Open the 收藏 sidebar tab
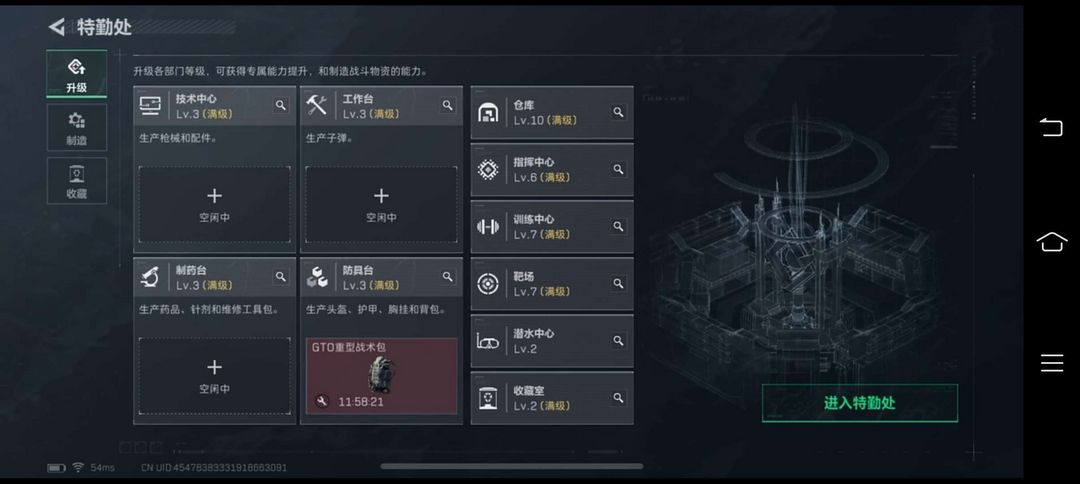Screen dimensions: 1080x484 tap(76, 180)
